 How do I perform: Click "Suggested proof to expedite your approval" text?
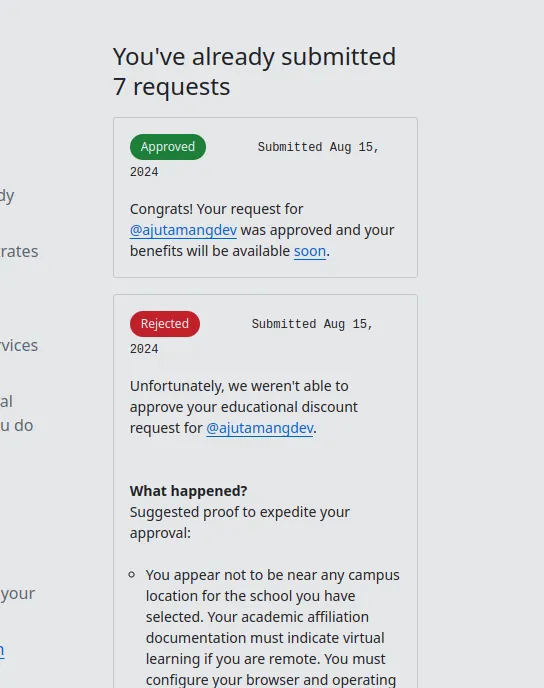240,523
